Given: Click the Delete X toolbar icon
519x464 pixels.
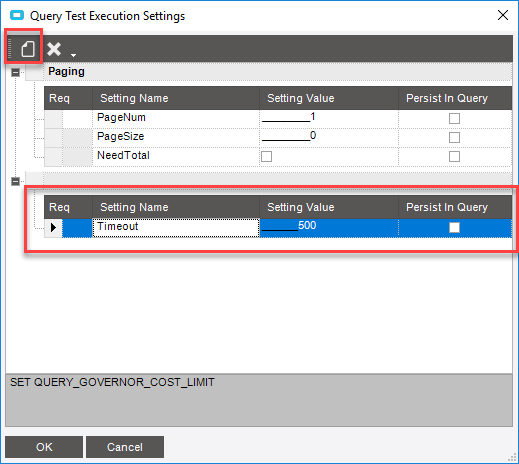Looking at the screenshot, I should (x=54, y=49).
